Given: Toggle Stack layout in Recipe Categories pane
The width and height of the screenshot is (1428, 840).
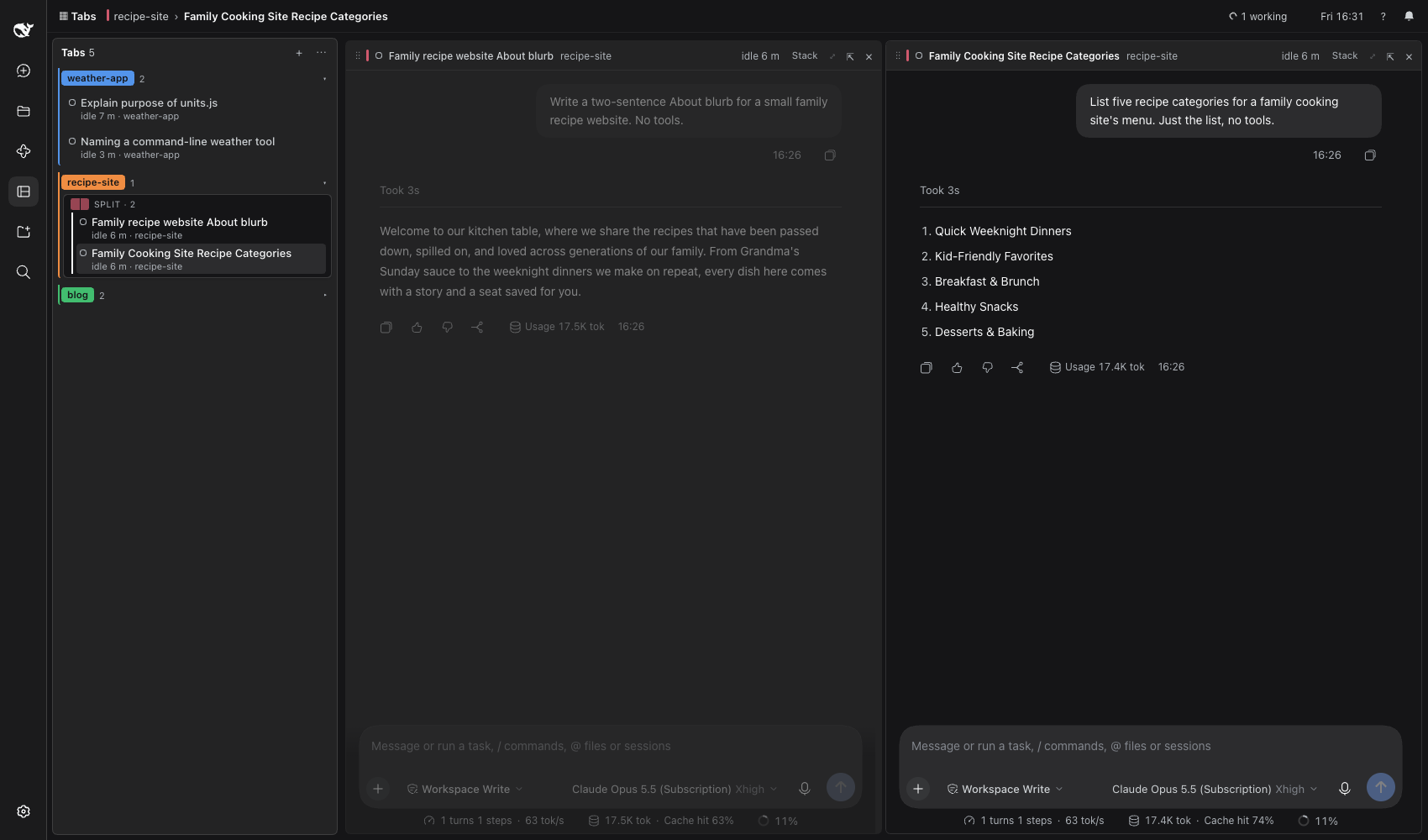Looking at the screenshot, I should tap(1345, 56).
